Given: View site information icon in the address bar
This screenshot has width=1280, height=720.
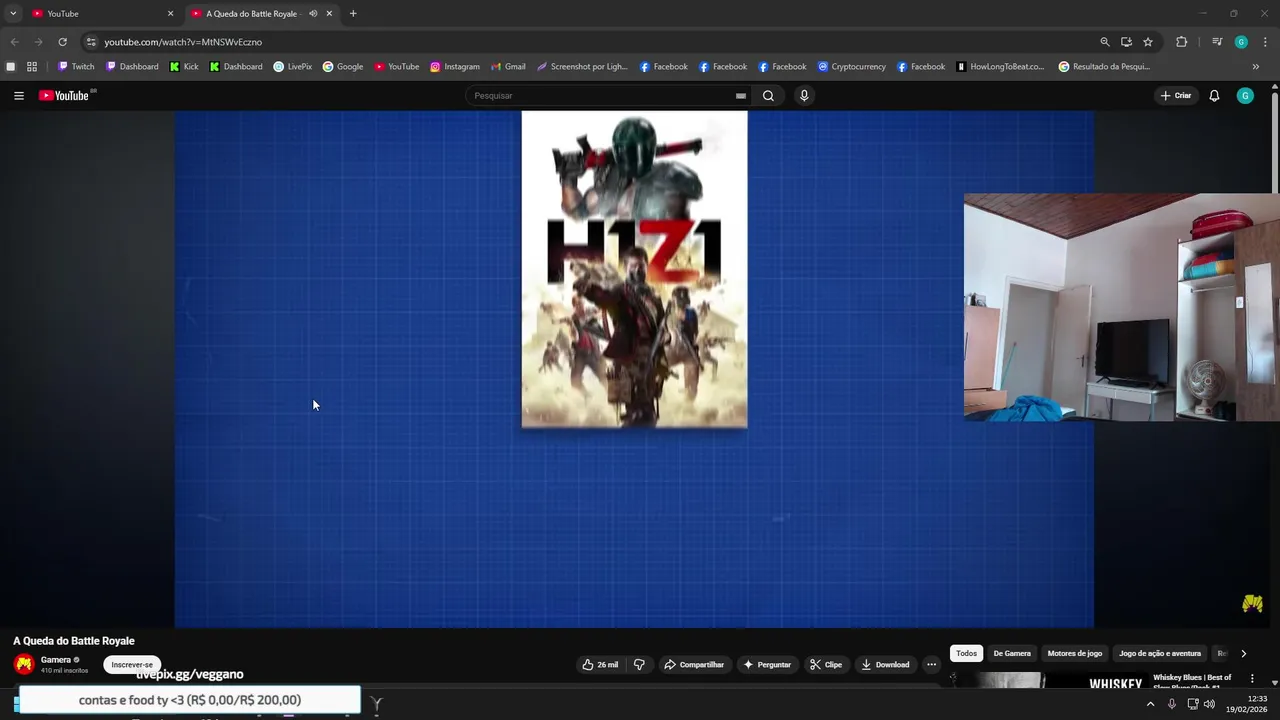Looking at the screenshot, I should pos(91,42).
